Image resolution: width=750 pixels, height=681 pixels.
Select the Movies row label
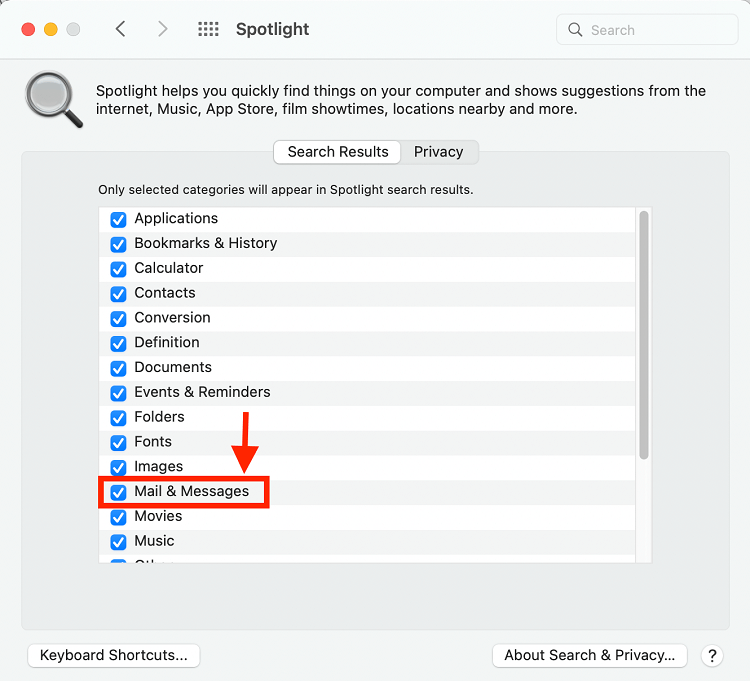(158, 516)
